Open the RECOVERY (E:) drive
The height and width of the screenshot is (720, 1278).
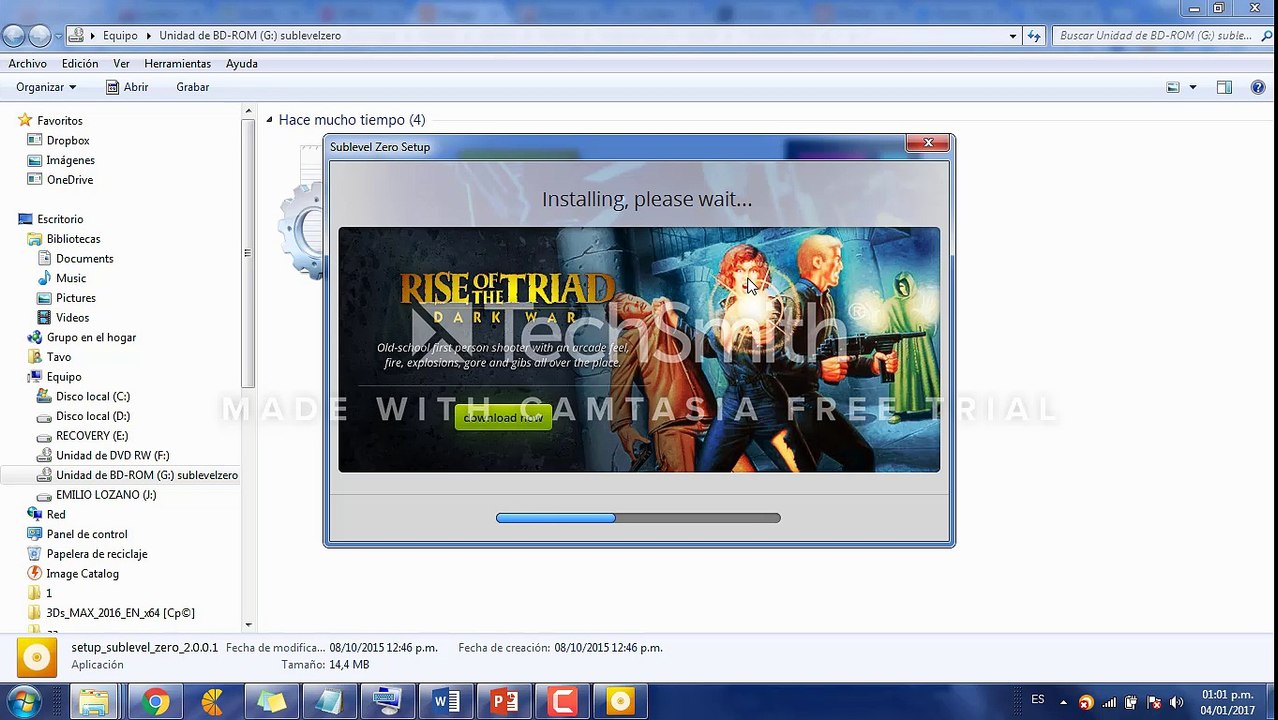point(92,436)
